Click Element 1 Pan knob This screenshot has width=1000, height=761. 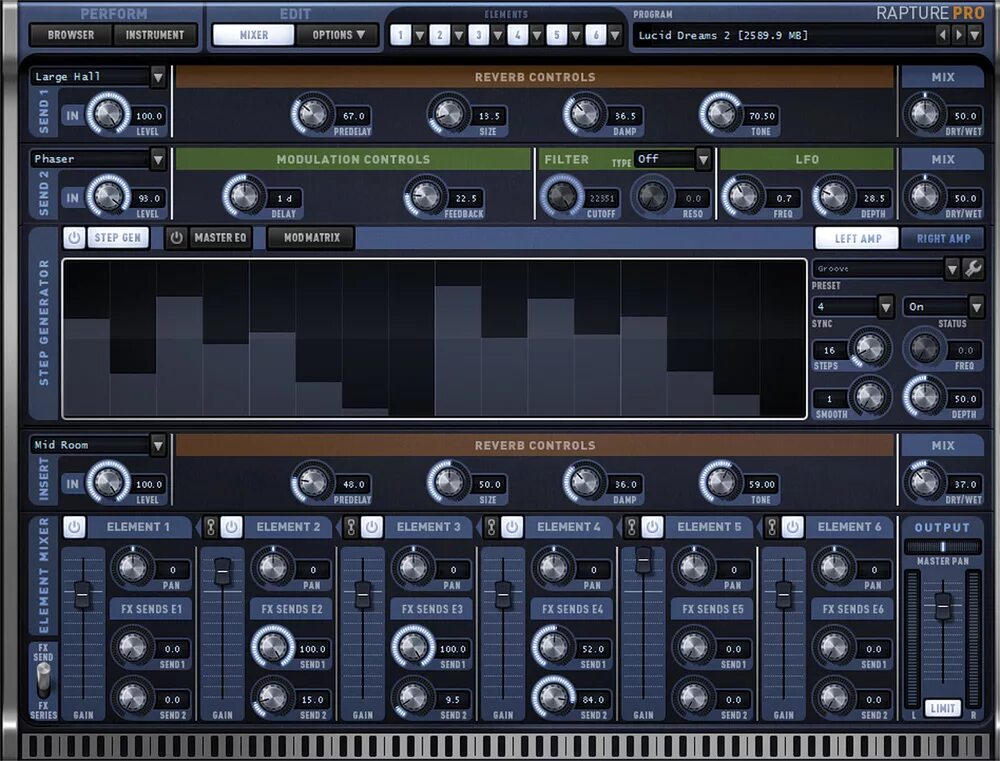(x=133, y=567)
